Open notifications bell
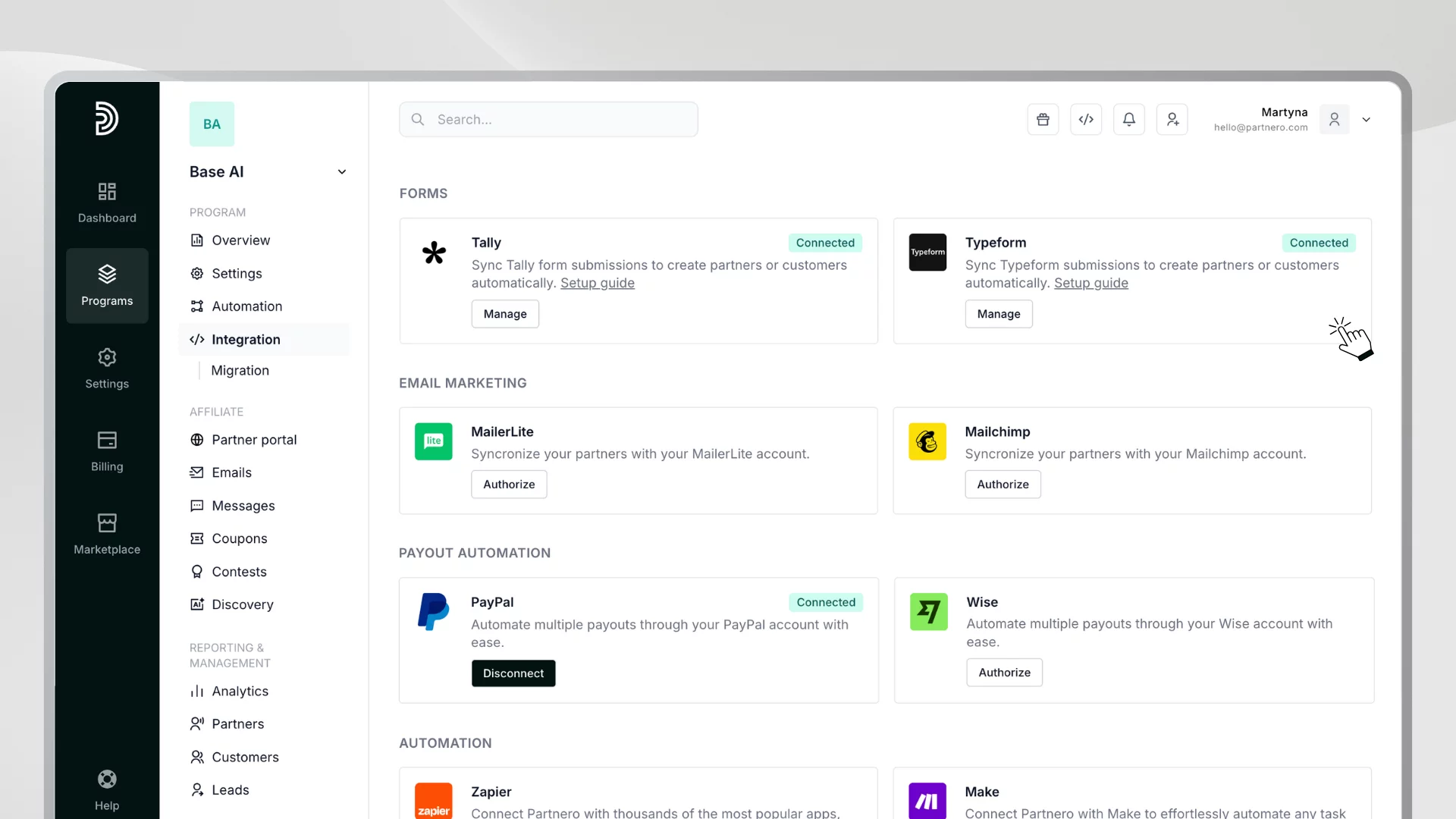The width and height of the screenshot is (1456, 819). pyautogui.click(x=1129, y=120)
